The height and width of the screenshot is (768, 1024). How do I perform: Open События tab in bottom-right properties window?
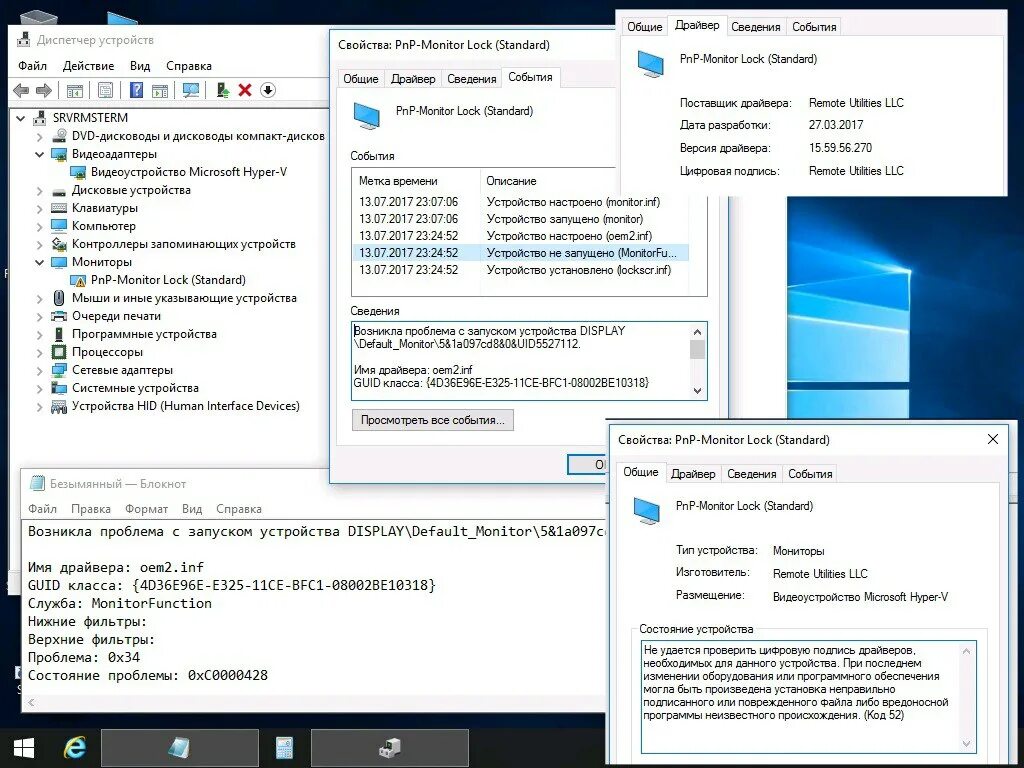pos(810,473)
